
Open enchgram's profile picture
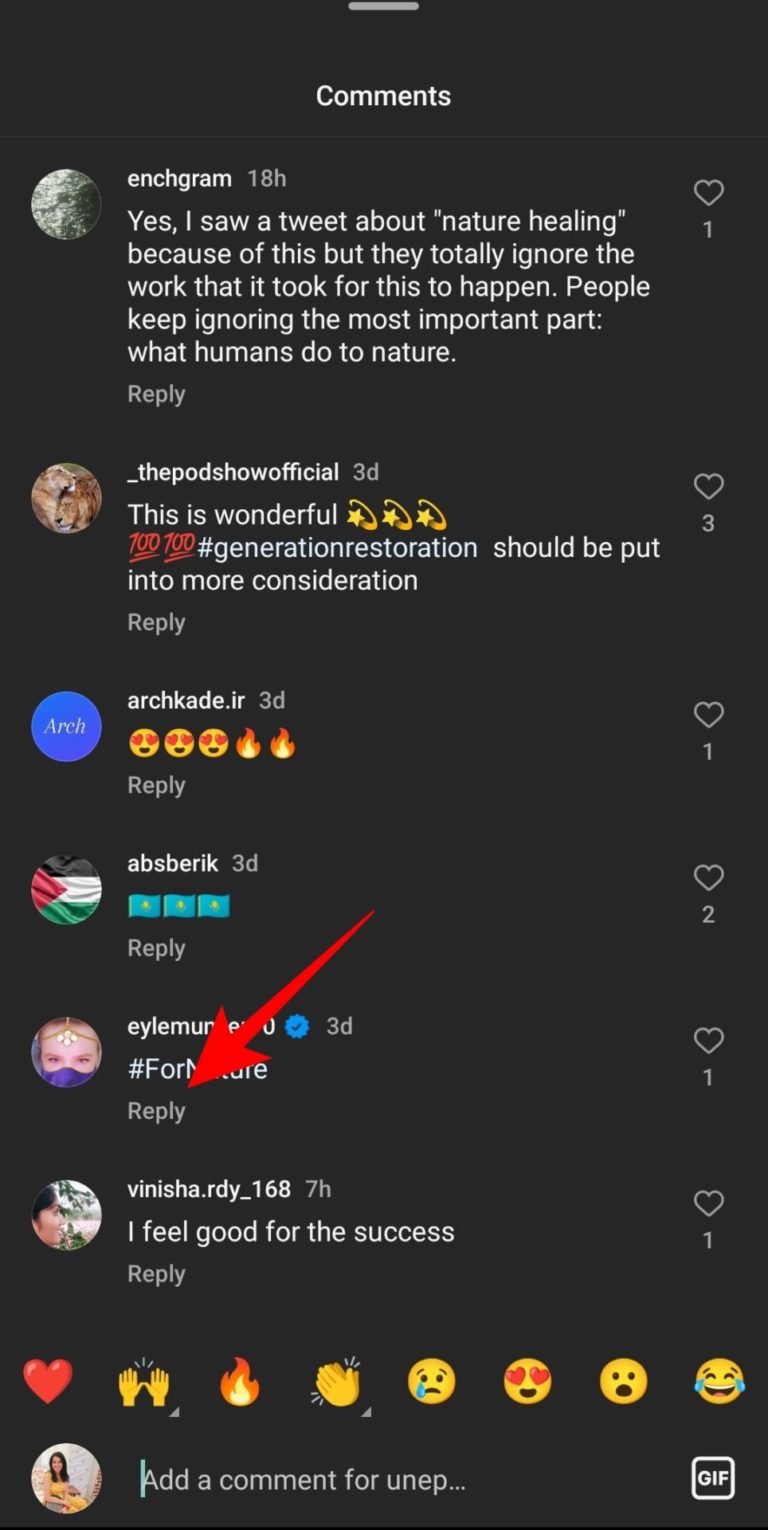pyautogui.click(x=66, y=204)
